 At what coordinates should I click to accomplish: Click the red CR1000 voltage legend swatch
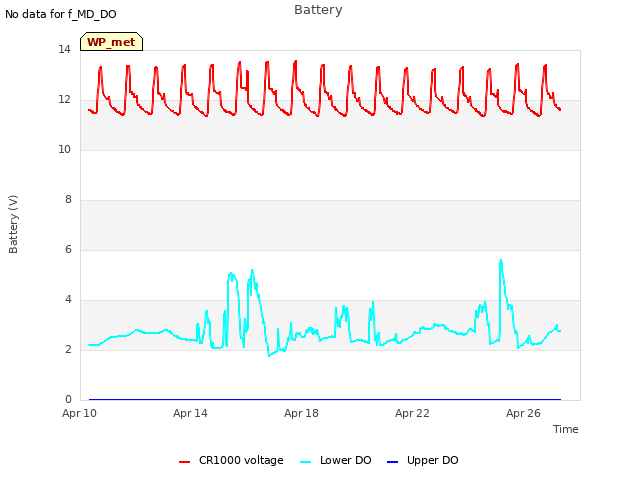pyautogui.click(x=184, y=462)
